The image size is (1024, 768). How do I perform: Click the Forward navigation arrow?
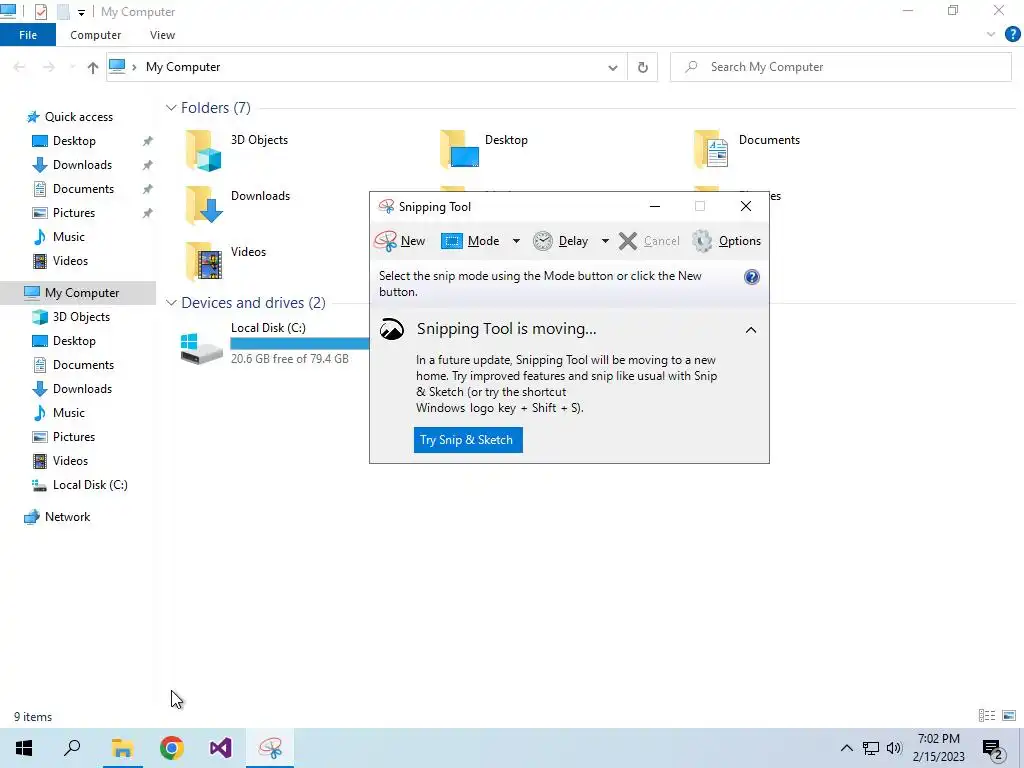click(x=49, y=67)
